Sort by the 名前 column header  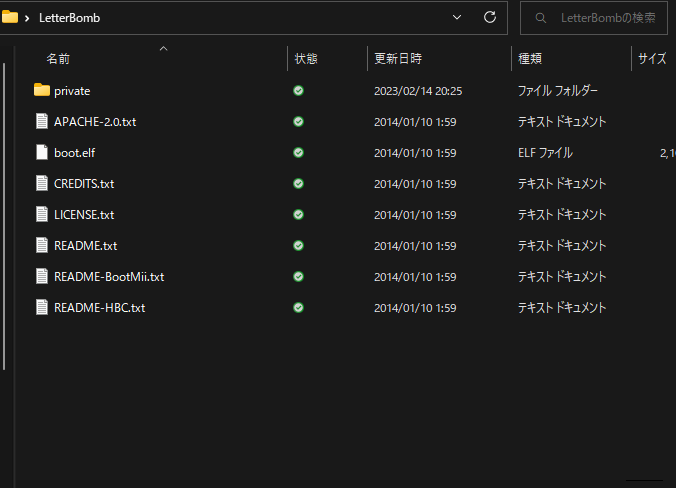[x=58, y=59]
